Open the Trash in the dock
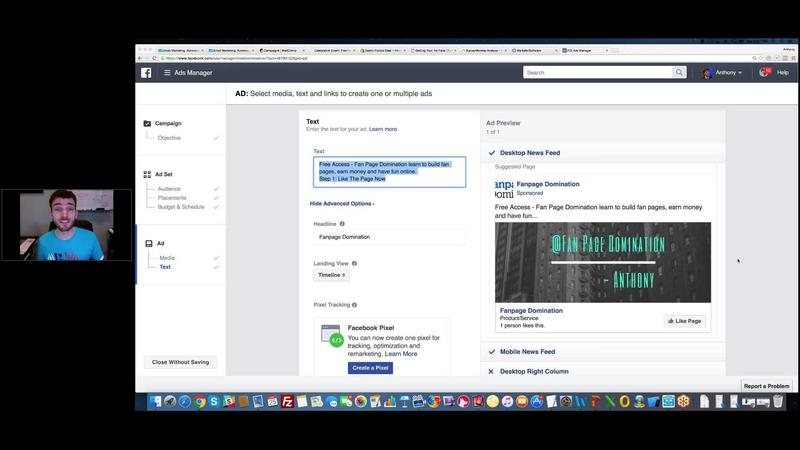This screenshot has height=450, width=800. point(778,402)
